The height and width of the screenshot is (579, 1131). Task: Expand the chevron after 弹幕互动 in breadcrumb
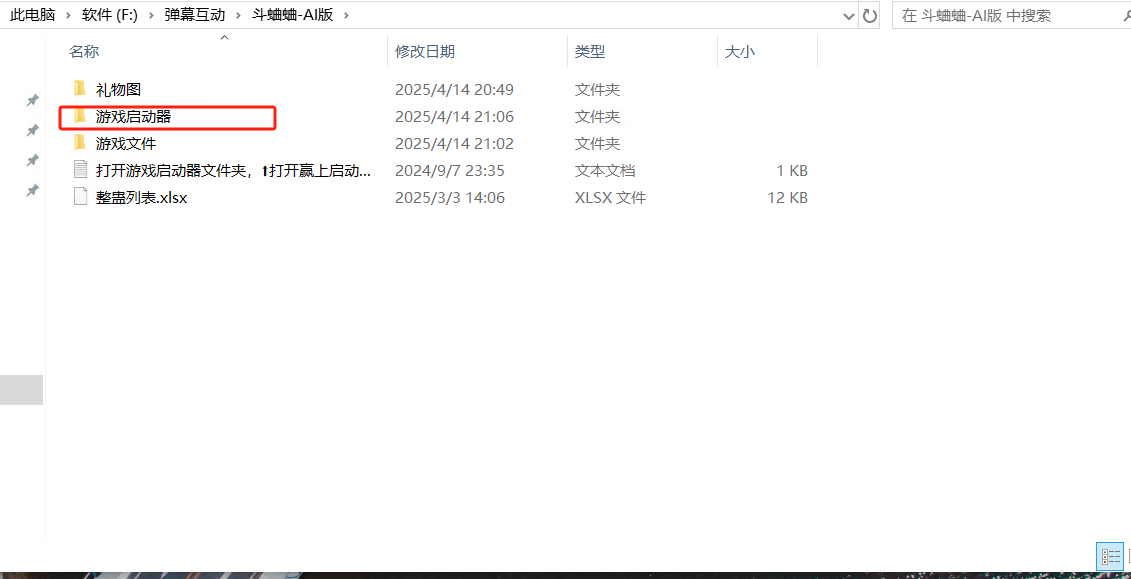239,16
